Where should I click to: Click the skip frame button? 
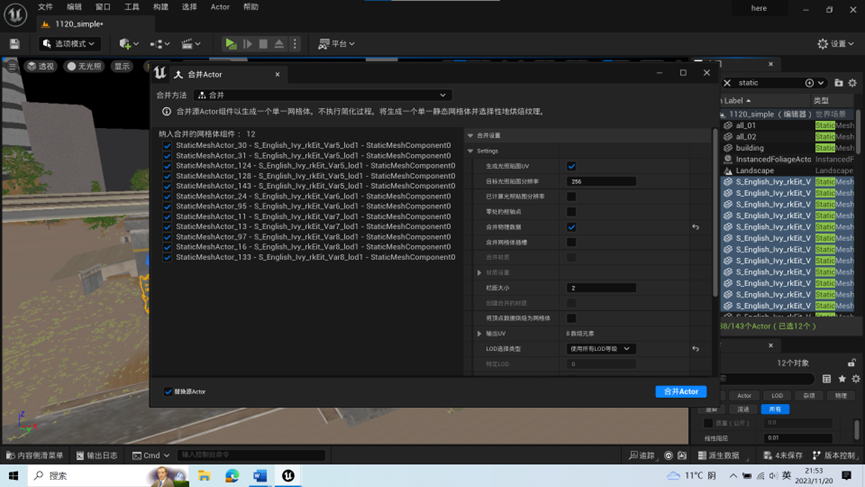[x=248, y=44]
